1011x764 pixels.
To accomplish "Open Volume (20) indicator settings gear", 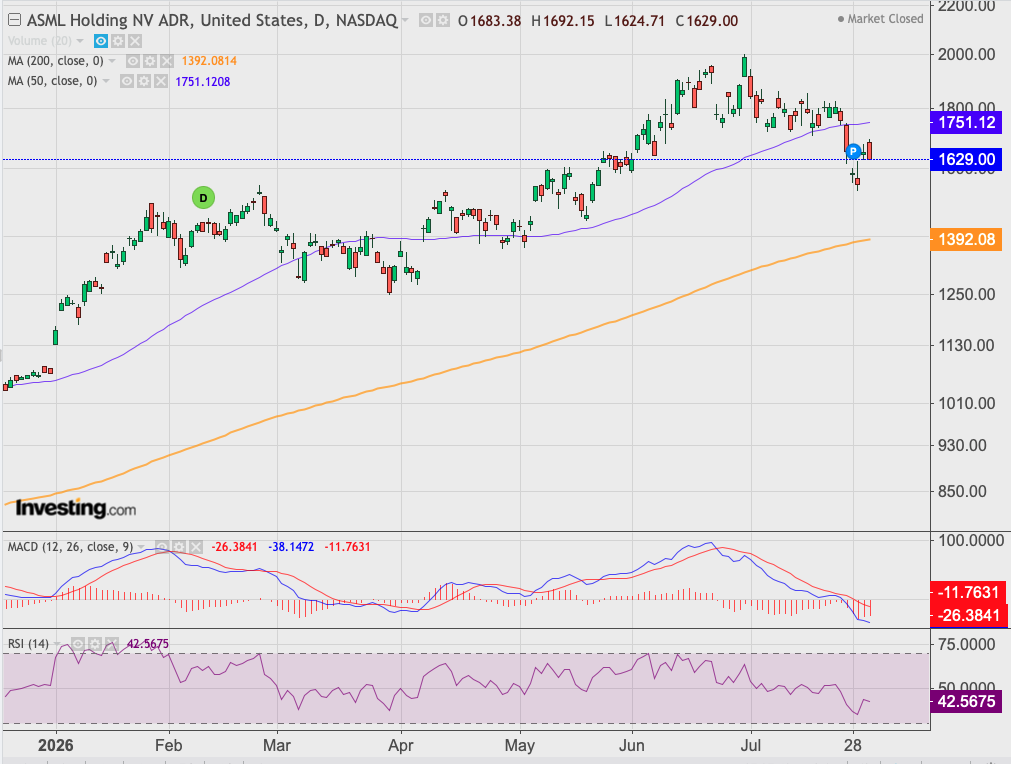I will pyautogui.click(x=117, y=41).
